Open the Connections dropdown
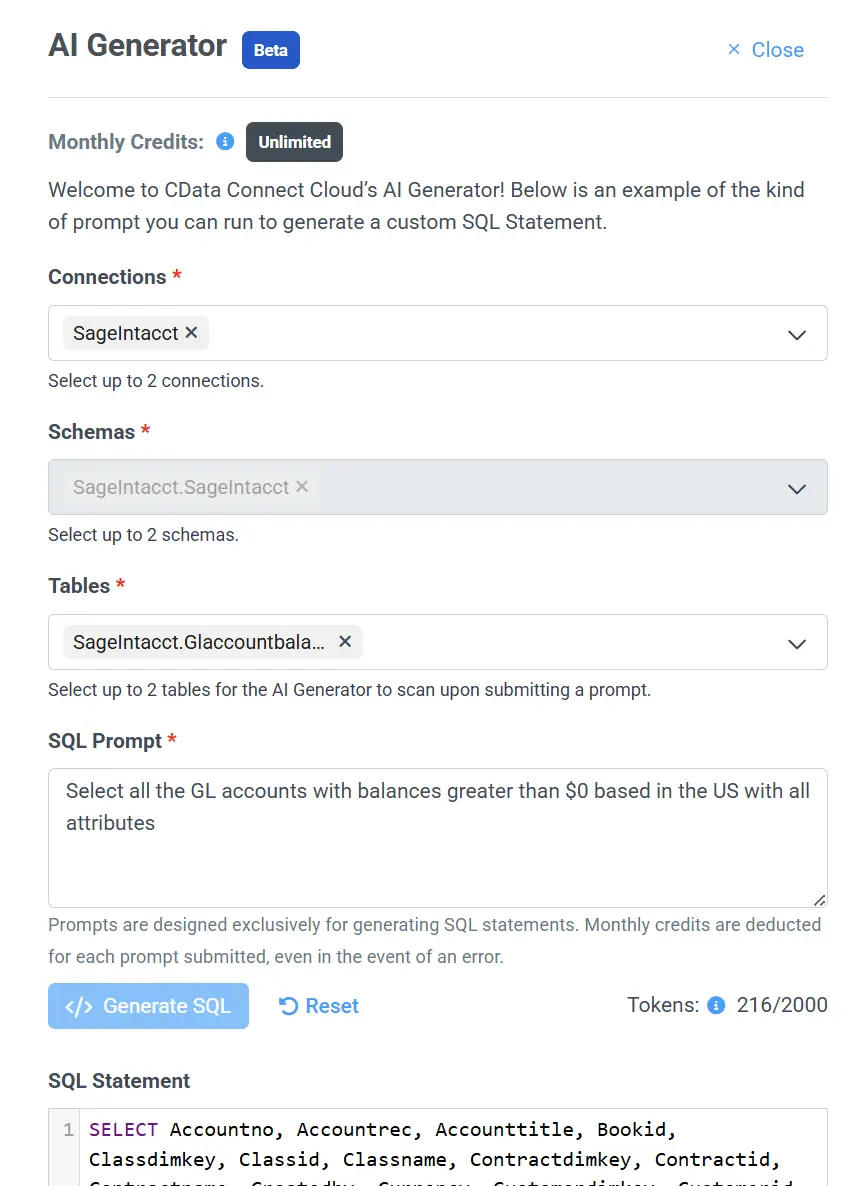Image resolution: width=859 pixels, height=1186 pixels. (x=797, y=335)
